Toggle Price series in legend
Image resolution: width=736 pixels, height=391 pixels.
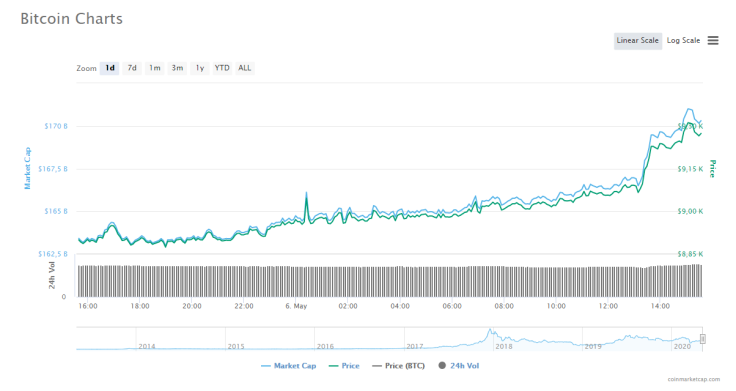coord(344,366)
